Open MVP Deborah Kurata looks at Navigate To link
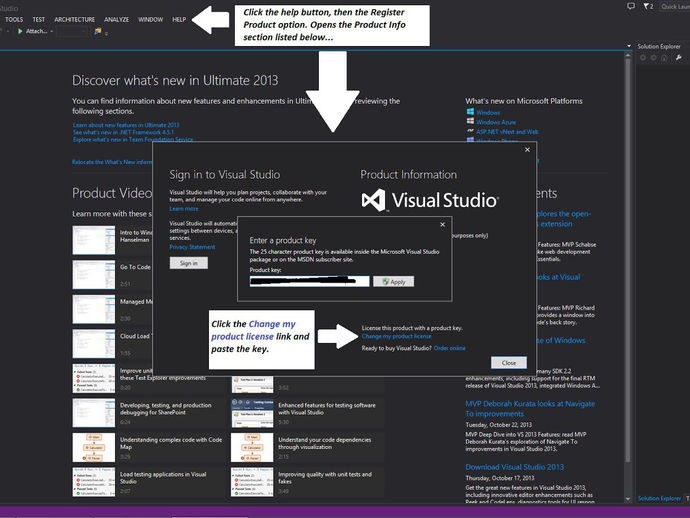 (x=530, y=408)
